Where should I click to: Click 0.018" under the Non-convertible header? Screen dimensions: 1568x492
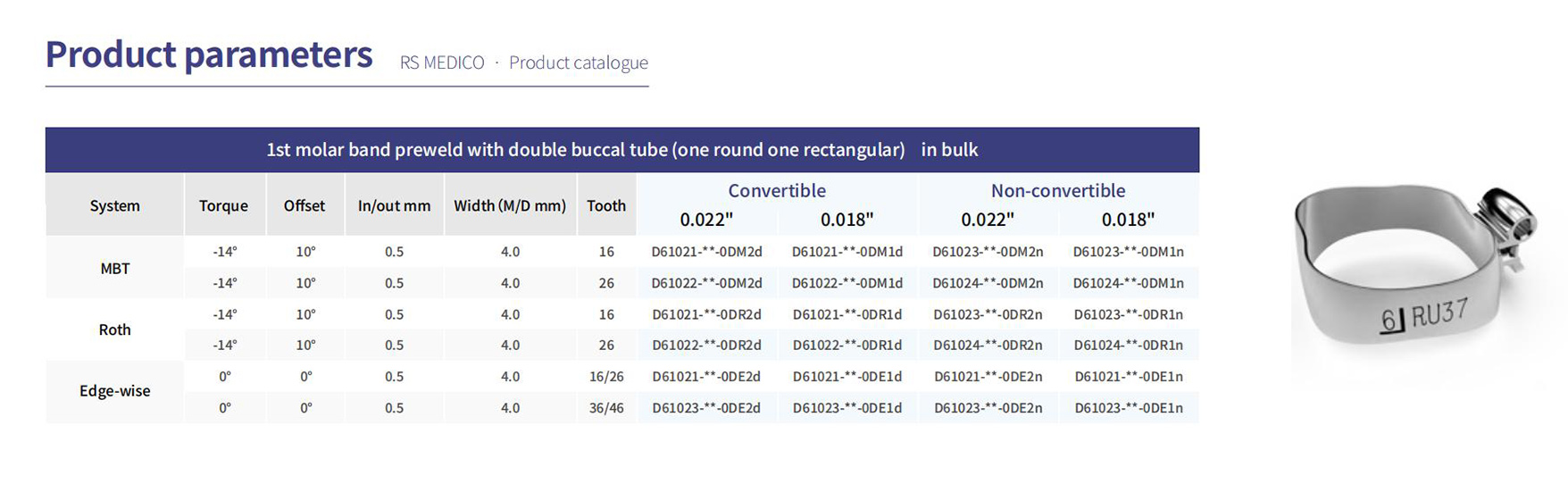(x=1128, y=220)
